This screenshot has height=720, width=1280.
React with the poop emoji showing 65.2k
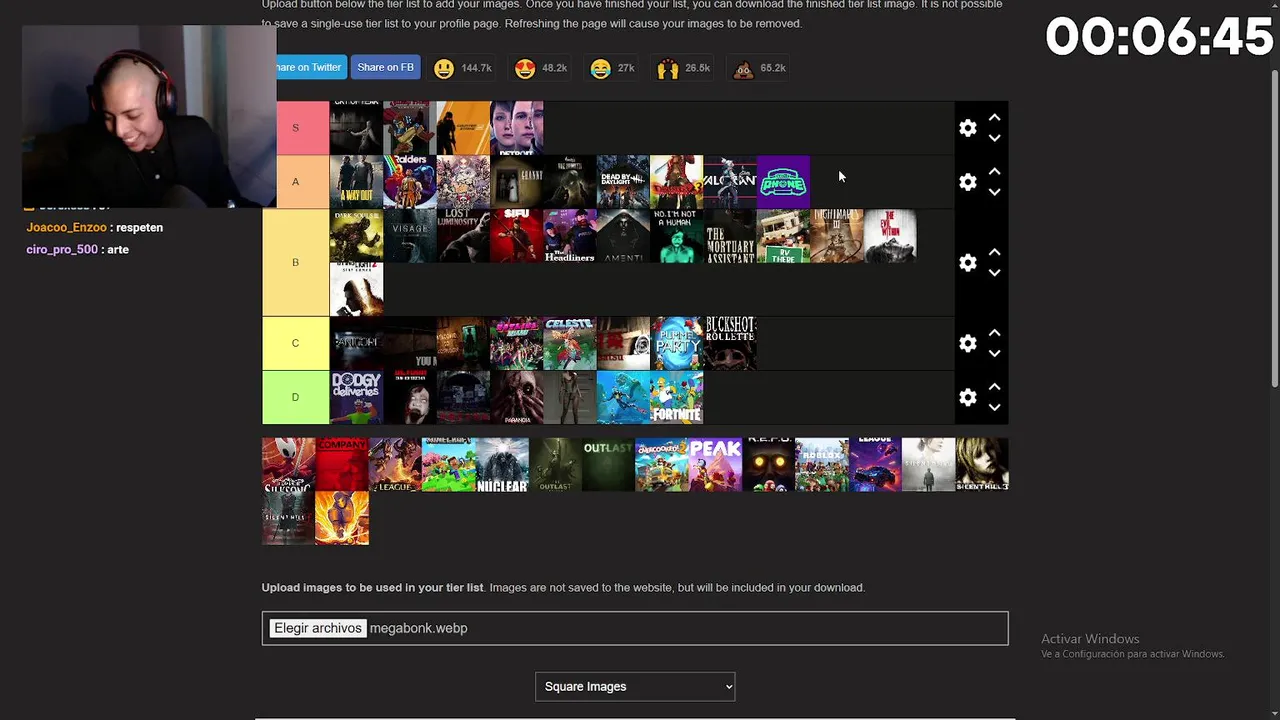[x=760, y=68]
